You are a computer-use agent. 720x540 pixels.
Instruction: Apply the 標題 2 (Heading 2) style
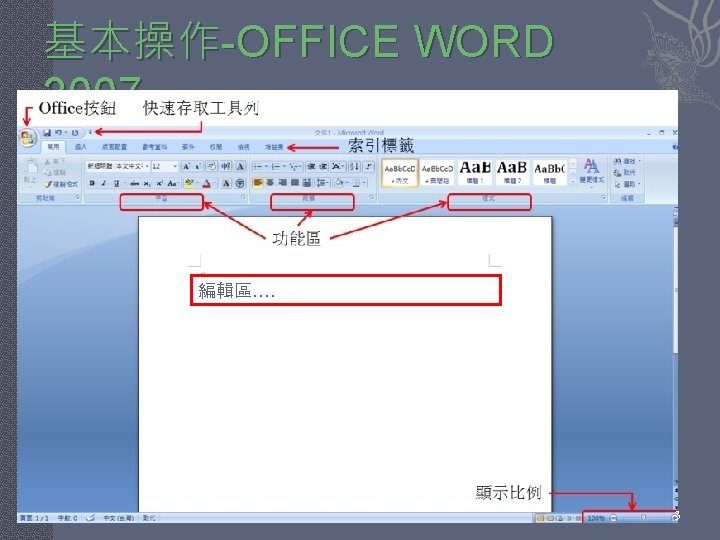pyautogui.click(x=512, y=173)
